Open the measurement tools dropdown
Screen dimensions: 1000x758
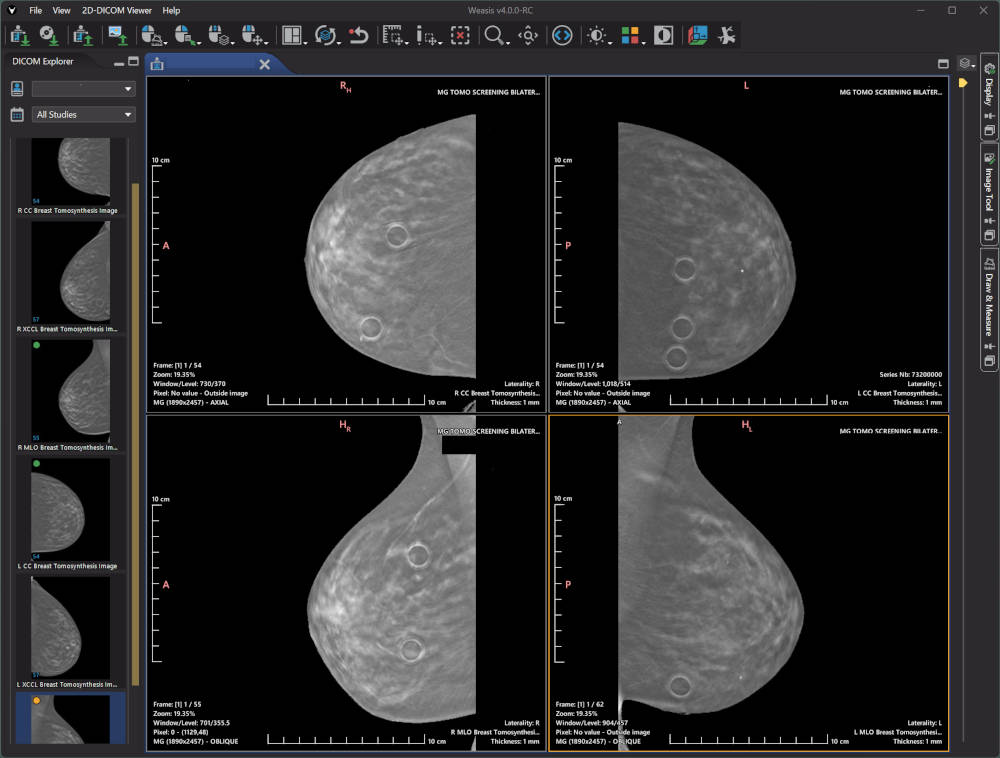pos(395,36)
